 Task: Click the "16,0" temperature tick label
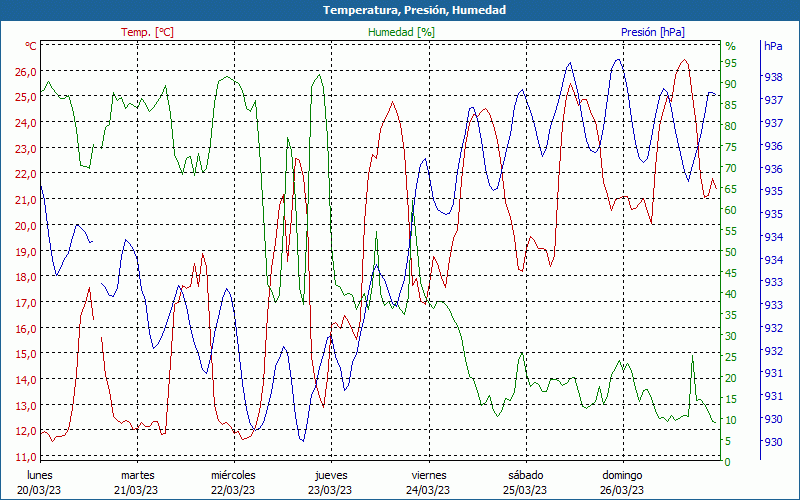point(27,328)
